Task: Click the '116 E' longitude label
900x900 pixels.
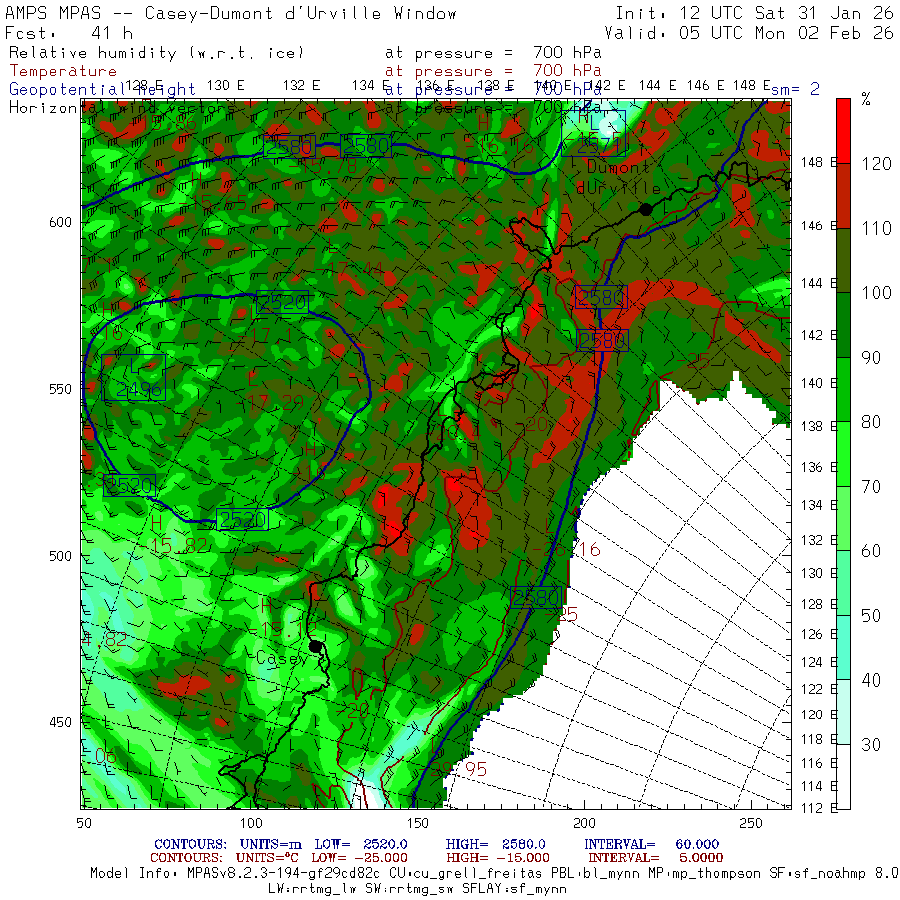Action: pyautogui.click(x=819, y=763)
